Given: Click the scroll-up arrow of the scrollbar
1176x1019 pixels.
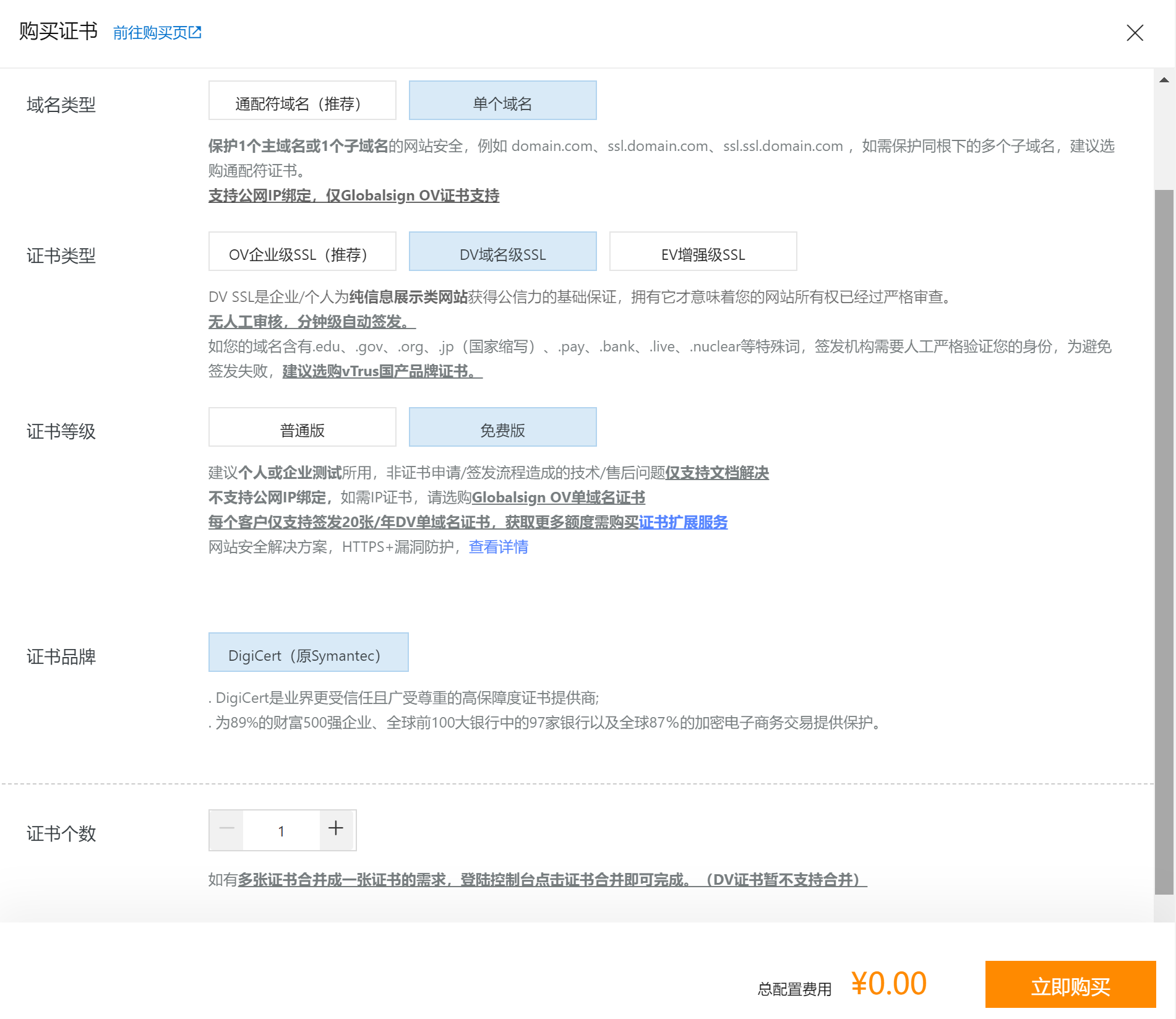Looking at the screenshot, I should click(x=1164, y=80).
